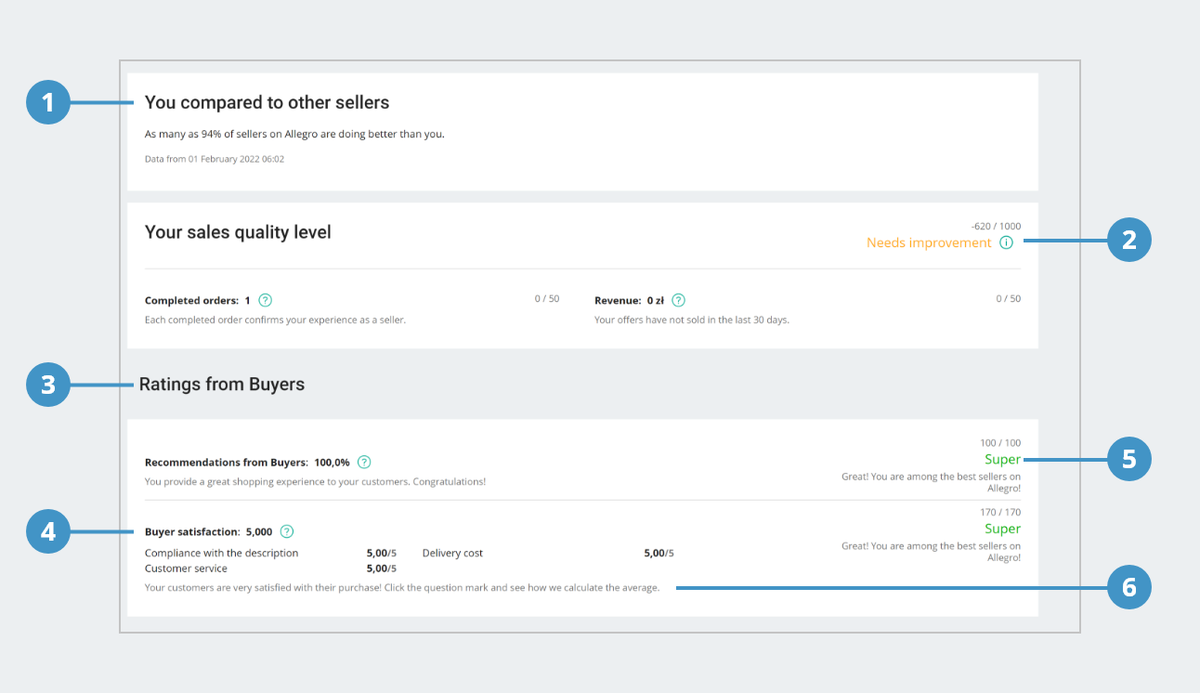Click the help icon beside Completed orders
This screenshot has height=693, width=1200.
[265, 300]
